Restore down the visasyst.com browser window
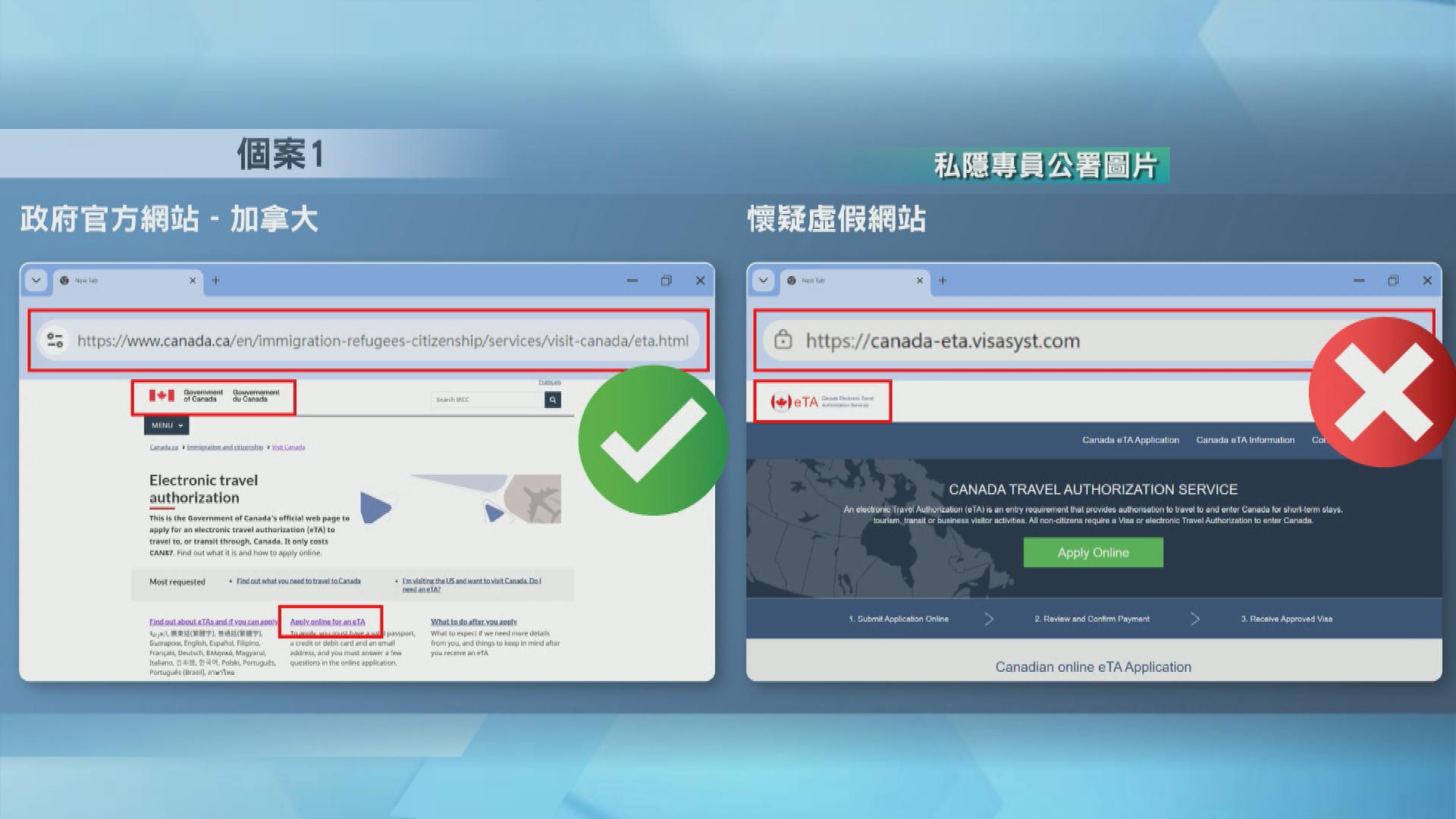The width and height of the screenshot is (1456, 819). coord(1393,281)
